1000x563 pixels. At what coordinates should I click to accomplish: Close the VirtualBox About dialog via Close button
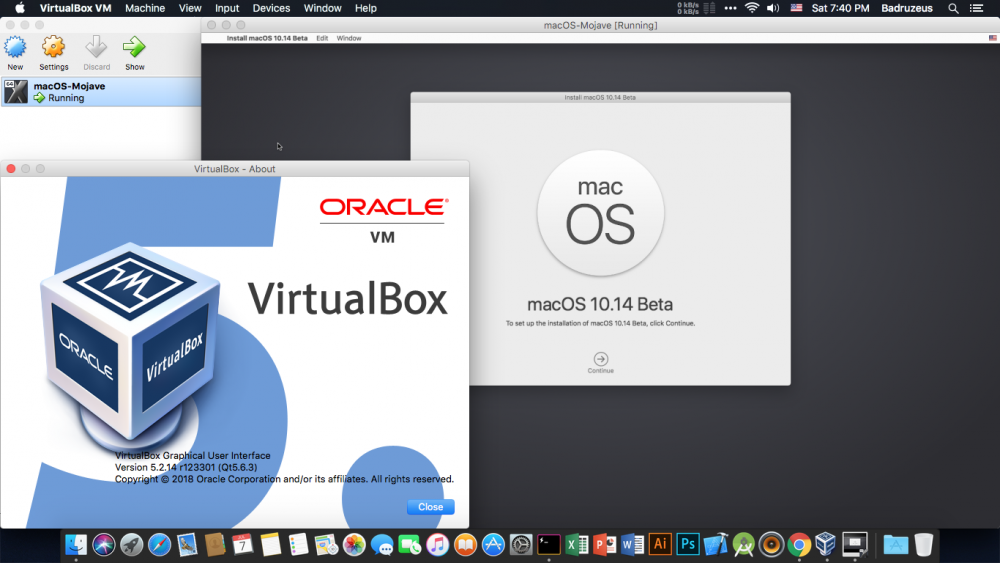click(x=430, y=507)
